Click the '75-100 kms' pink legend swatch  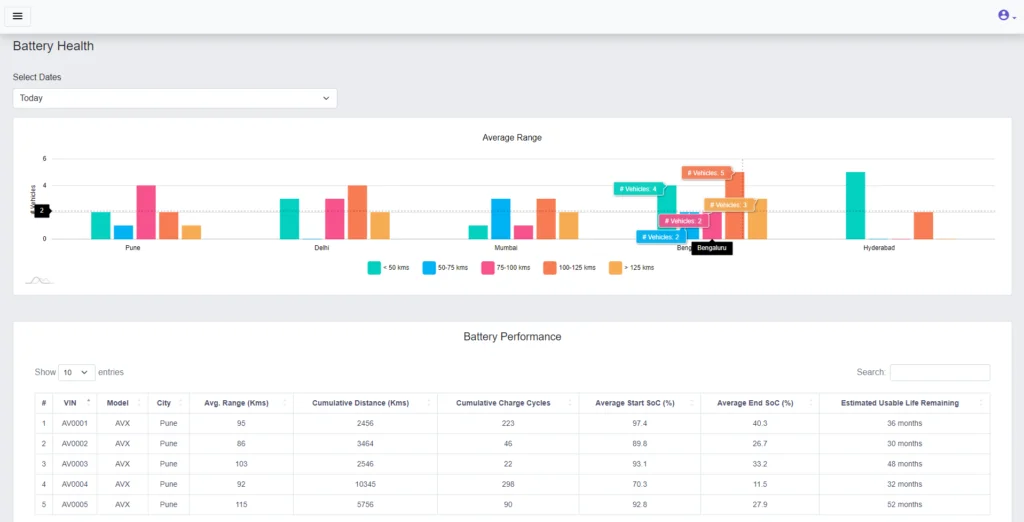click(x=489, y=268)
